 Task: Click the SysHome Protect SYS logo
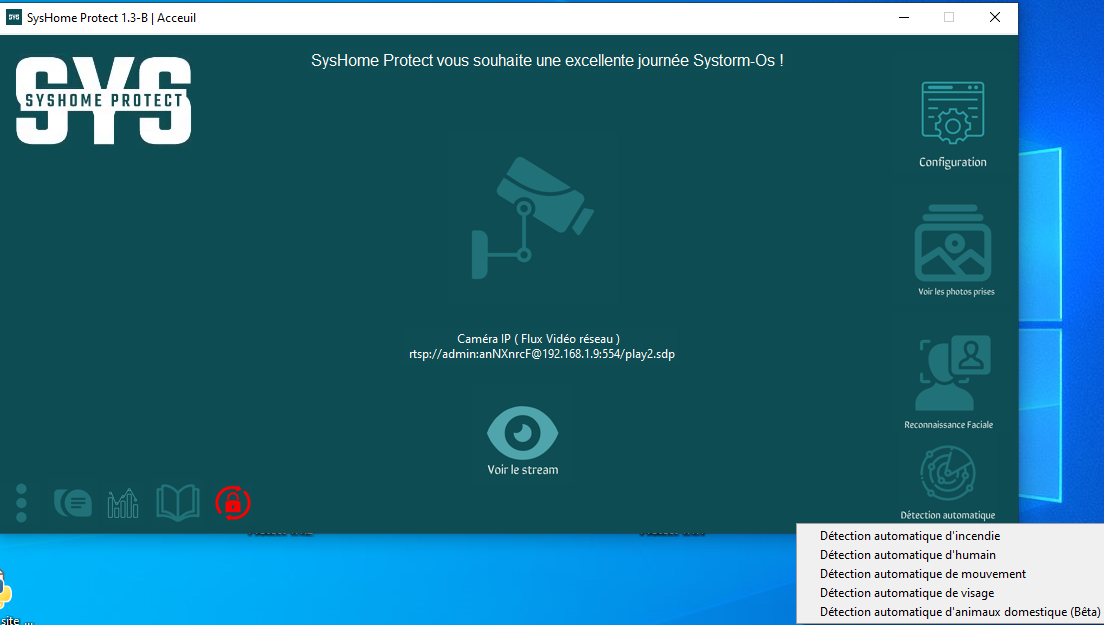[104, 101]
